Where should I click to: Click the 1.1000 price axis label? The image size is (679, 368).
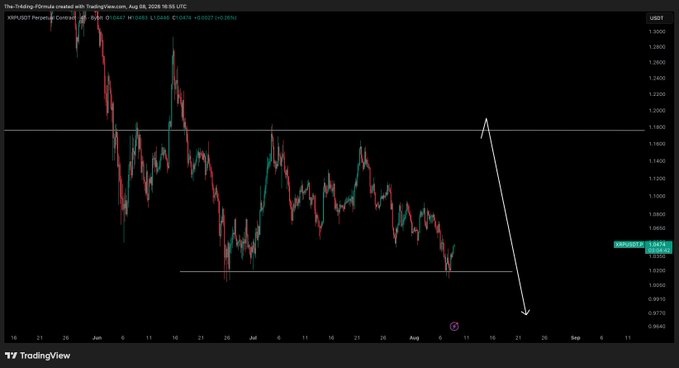pos(657,196)
